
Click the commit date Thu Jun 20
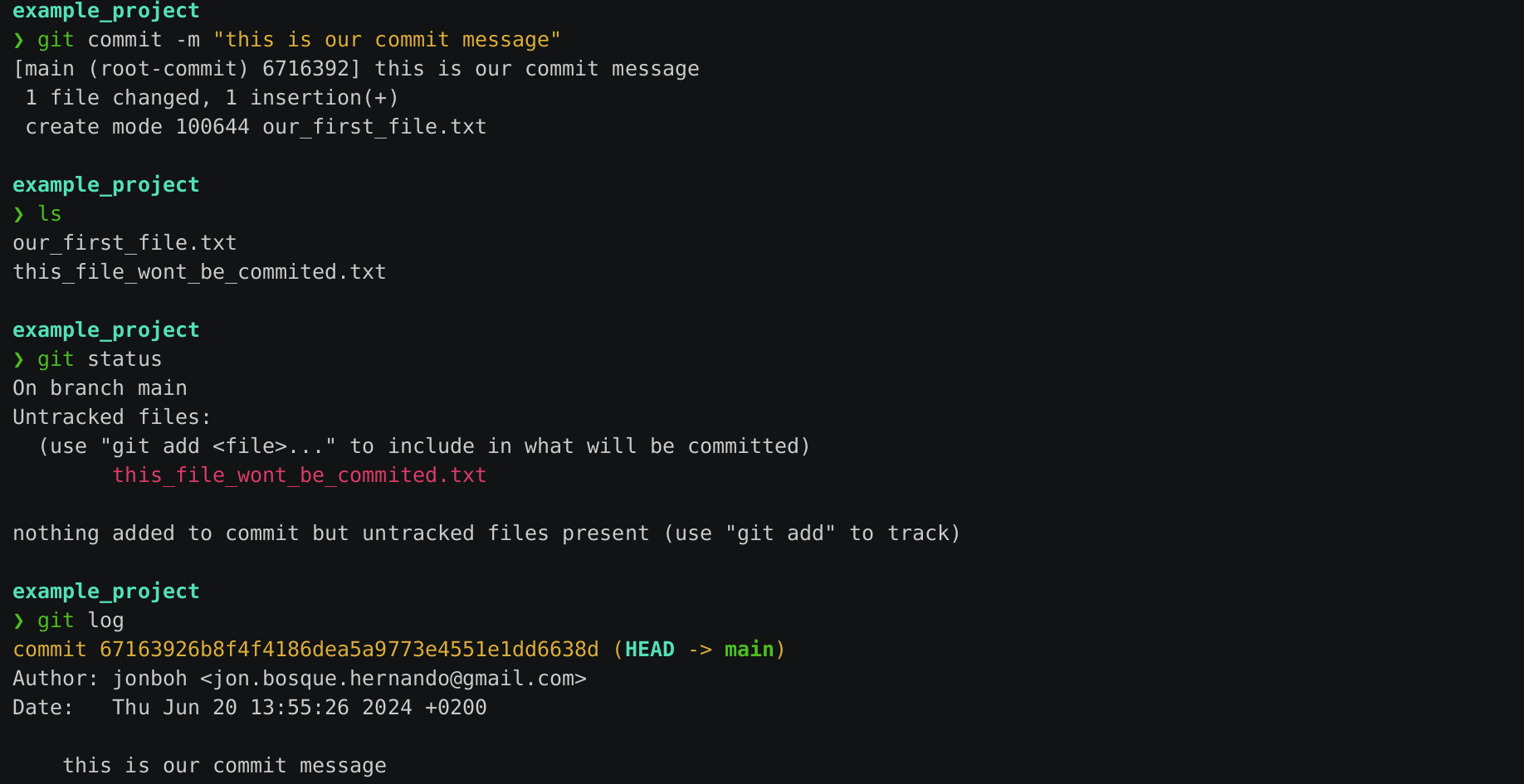pos(174,708)
